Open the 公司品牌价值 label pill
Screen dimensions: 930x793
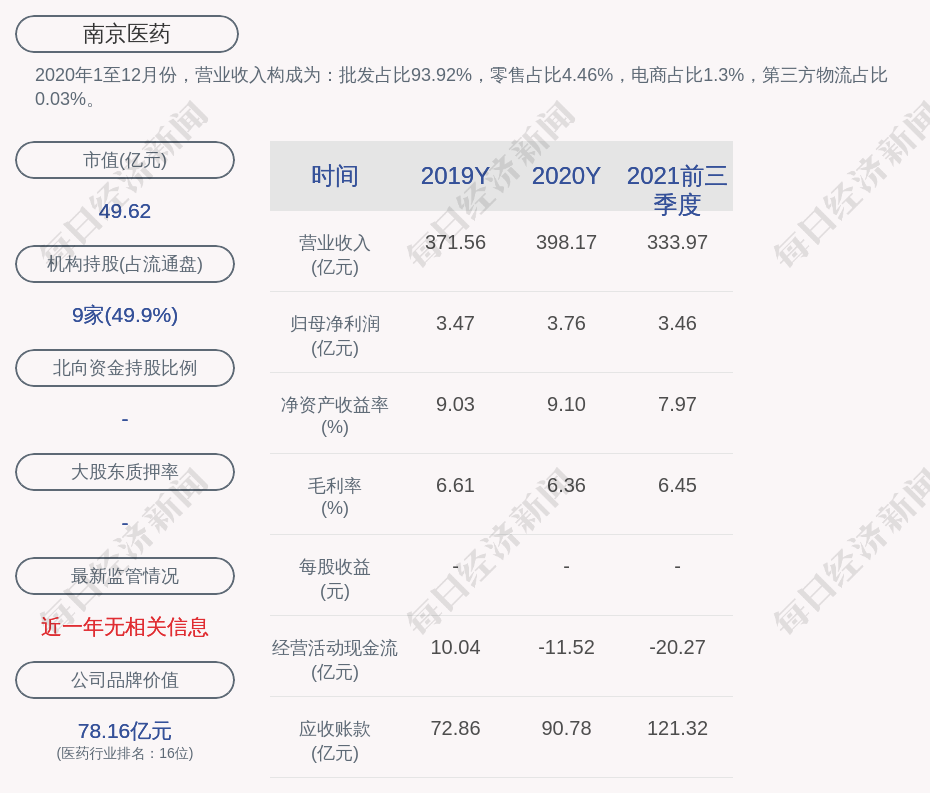click(125, 680)
